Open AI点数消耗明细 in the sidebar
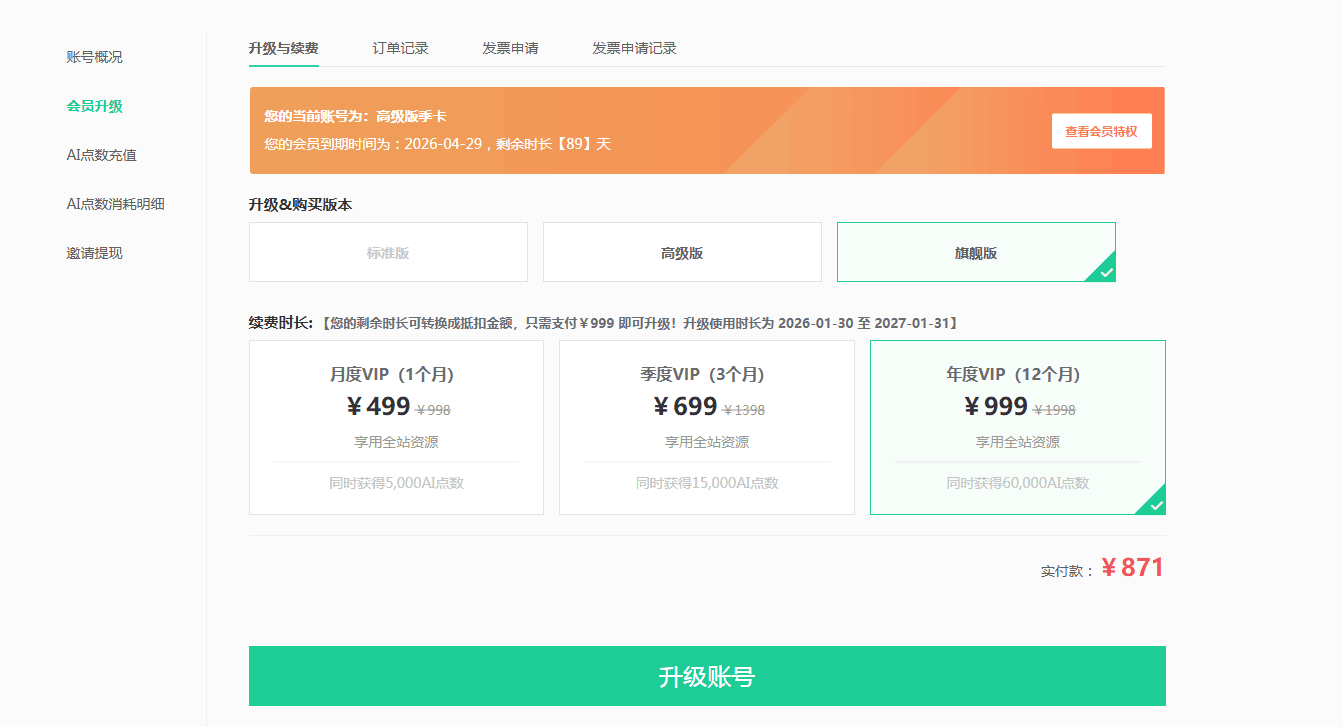Screen dimensions: 1343x727 [115, 204]
